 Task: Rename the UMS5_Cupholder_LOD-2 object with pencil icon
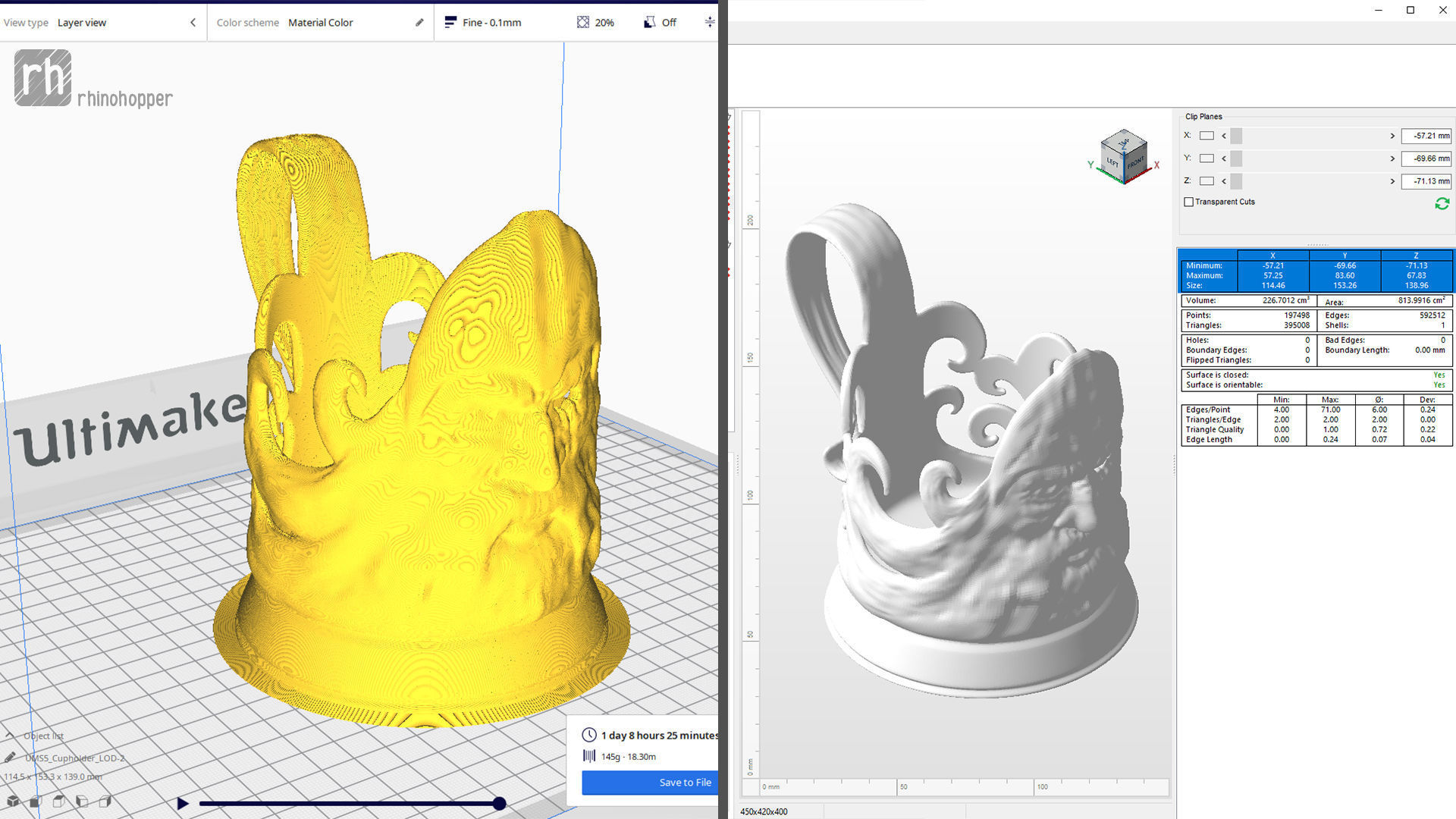click(x=10, y=758)
